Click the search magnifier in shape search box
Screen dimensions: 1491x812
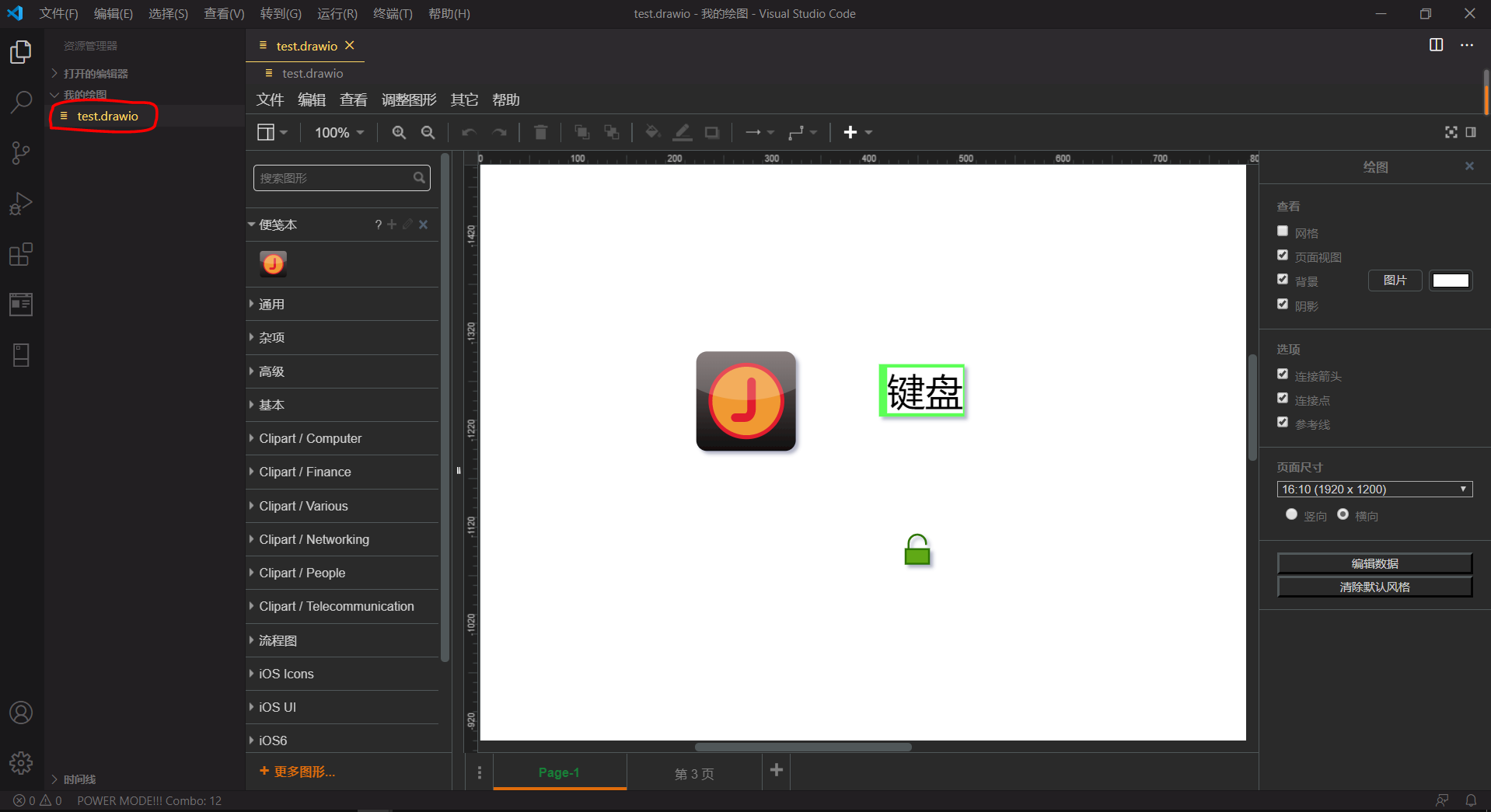(x=419, y=178)
